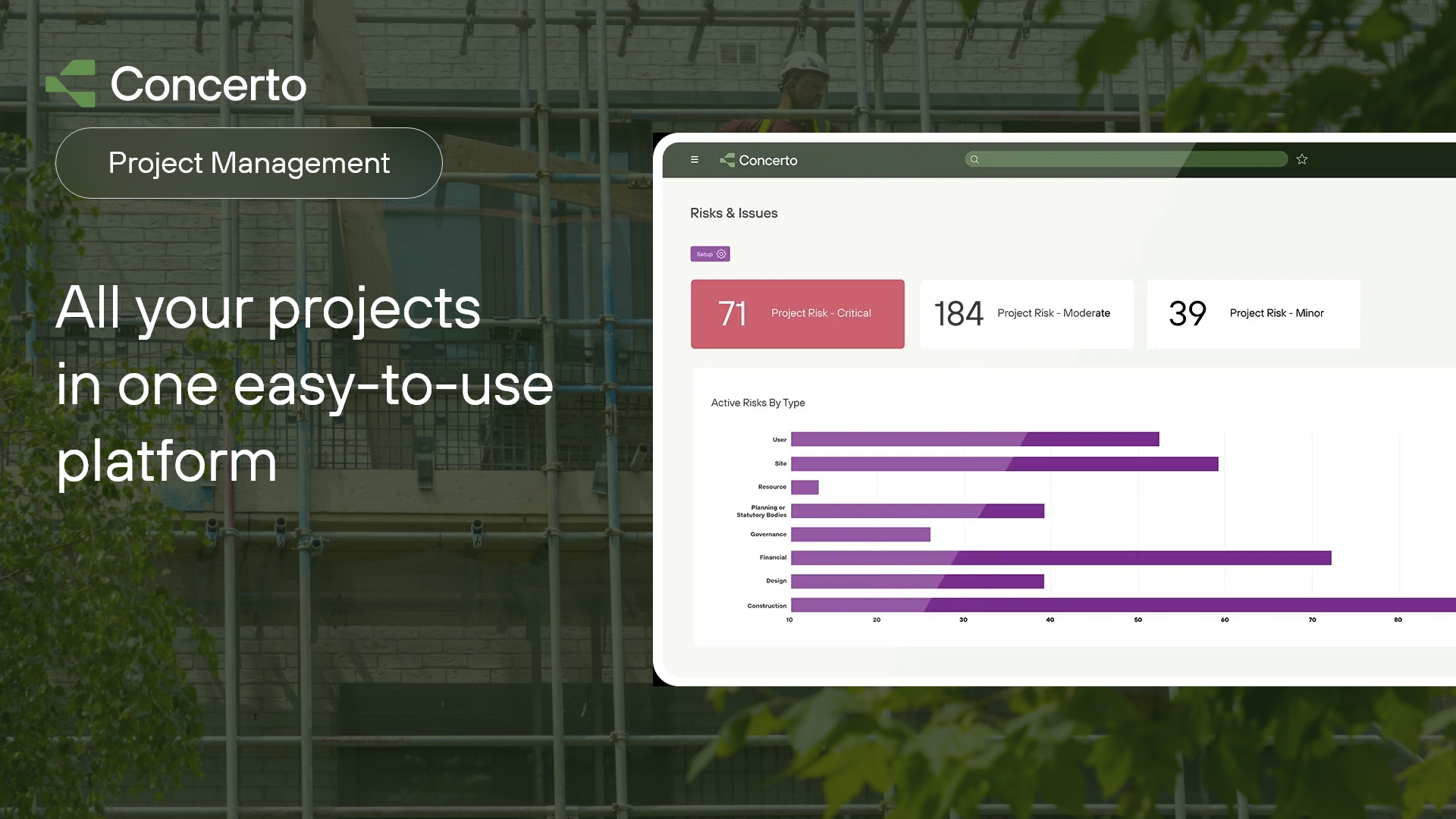
Task: Click the Project Management pill button
Action: (x=249, y=163)
